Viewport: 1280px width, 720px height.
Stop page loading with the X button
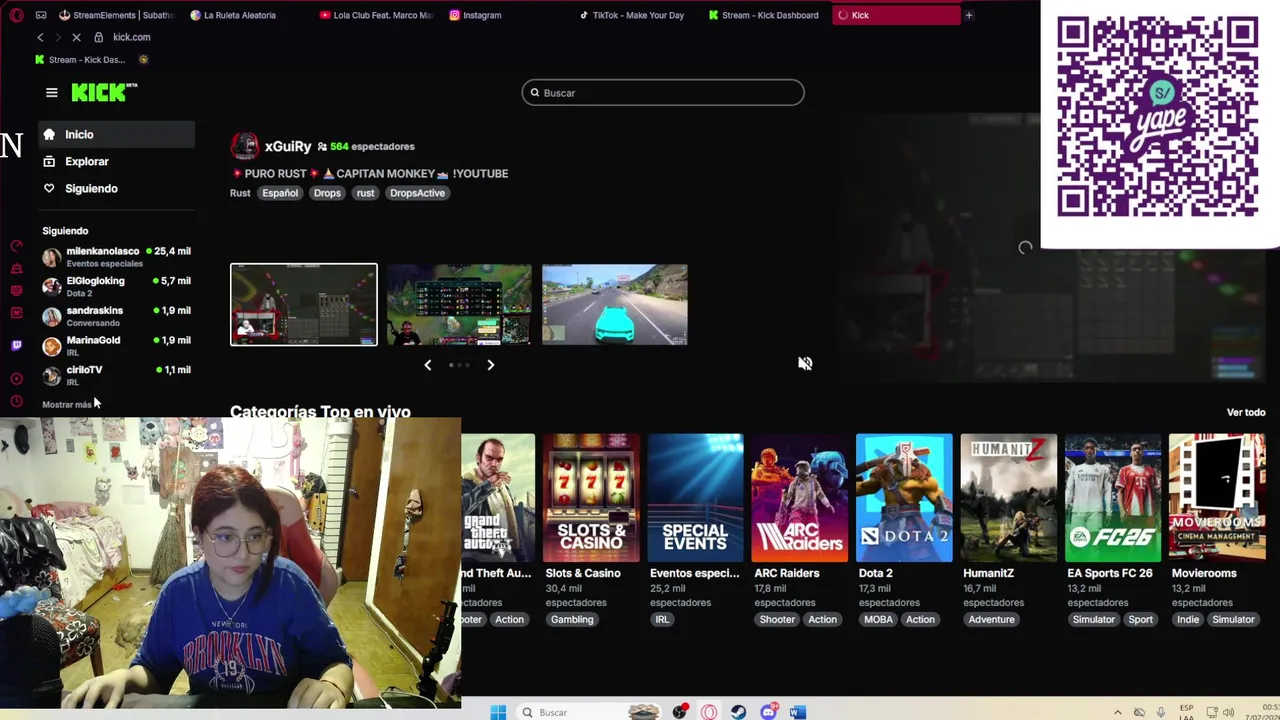tap(76, 37)
